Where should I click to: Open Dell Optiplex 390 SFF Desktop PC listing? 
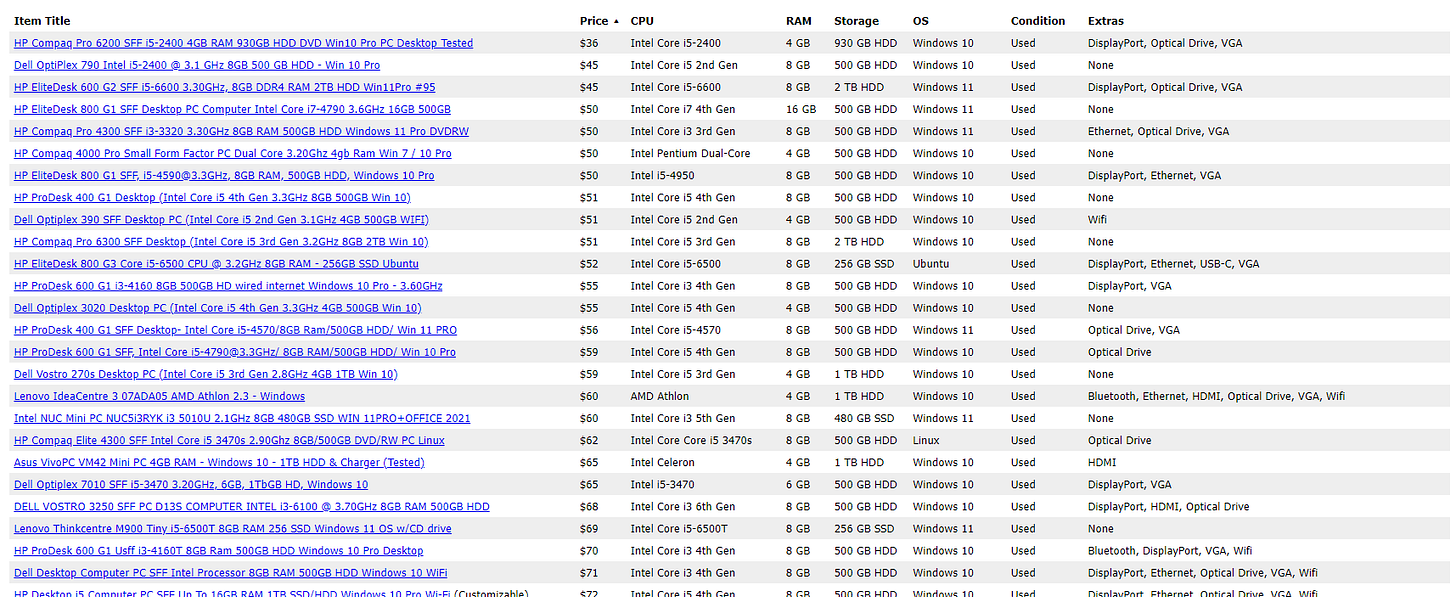221,219
